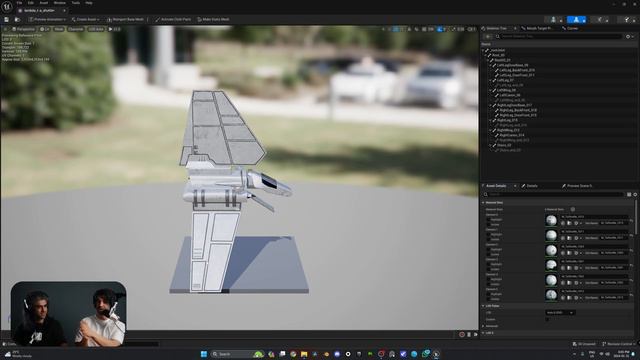Click the Asset Details search field

click(553, 194)
